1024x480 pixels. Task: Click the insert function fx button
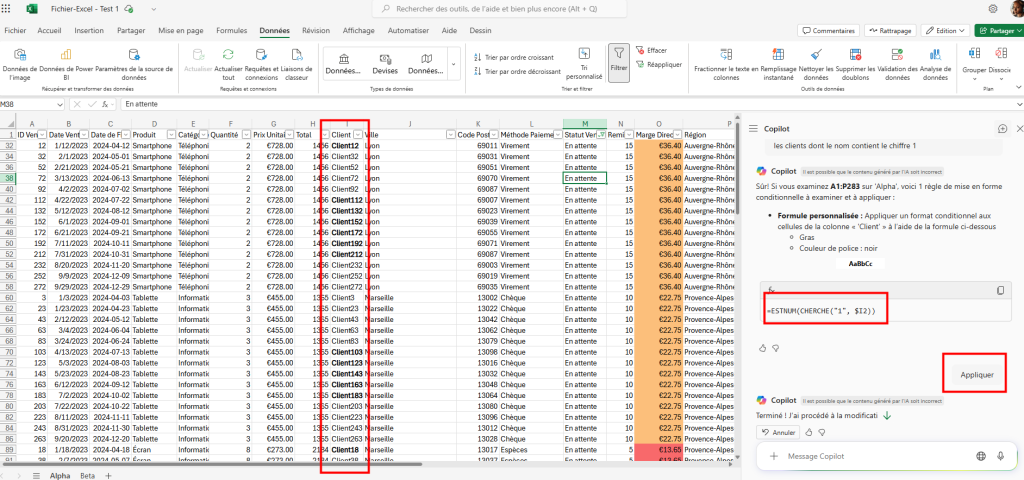[x=104, y=104]
